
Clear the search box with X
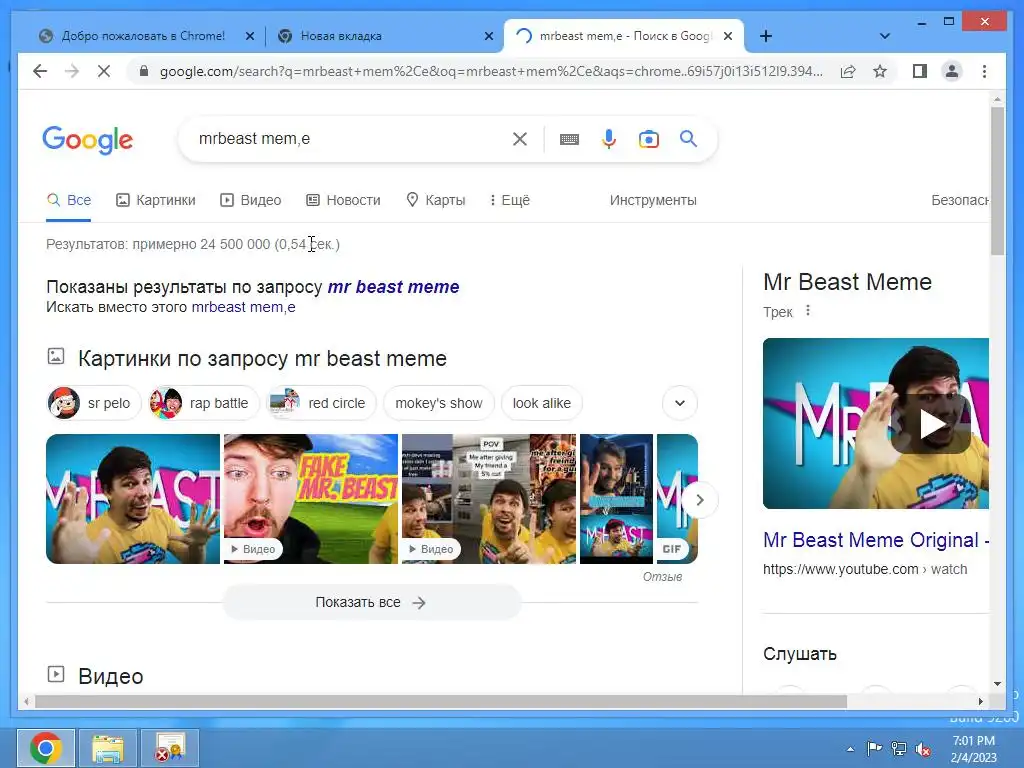click(520, 138)
